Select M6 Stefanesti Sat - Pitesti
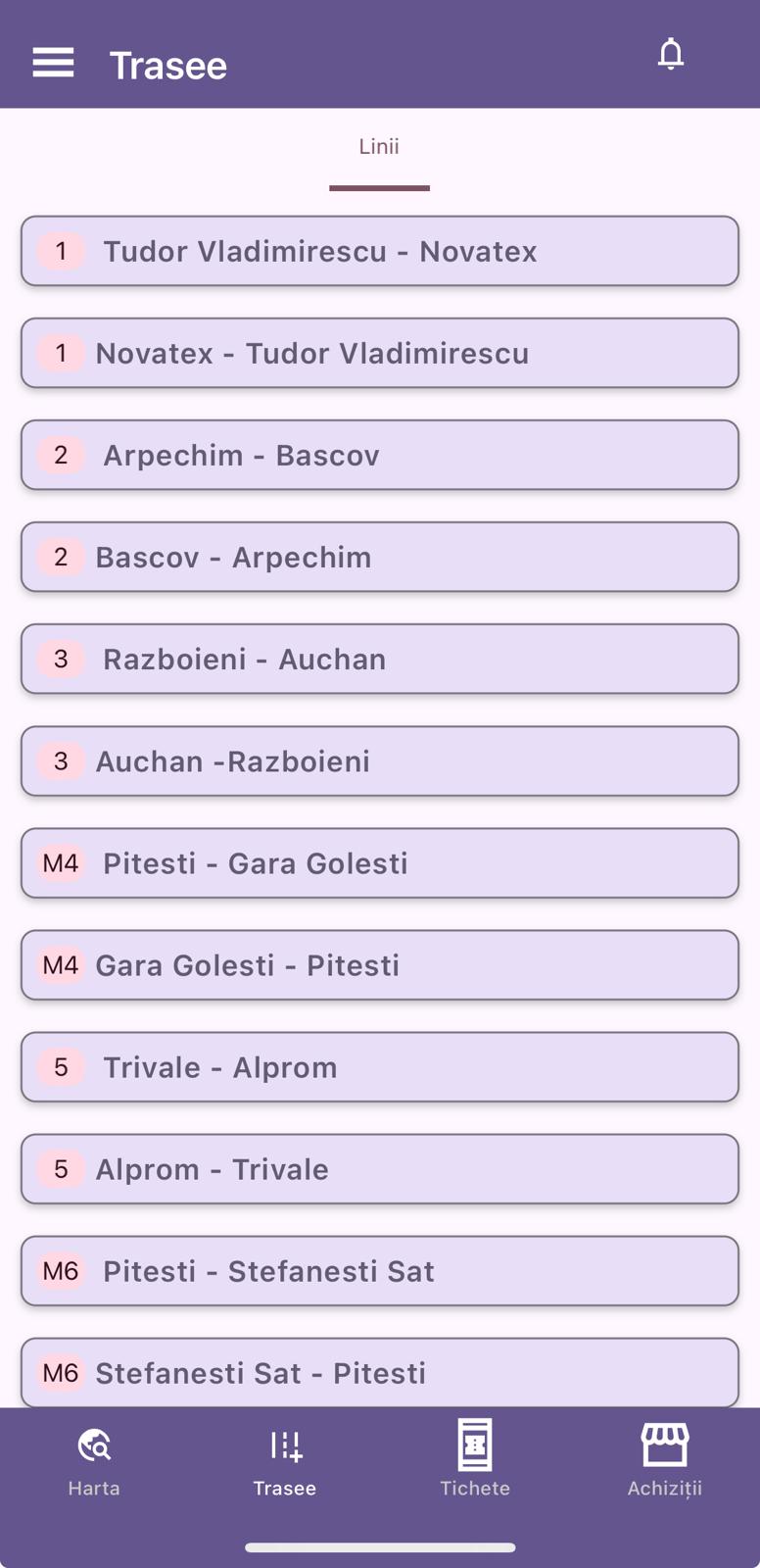Screen dimensions: 760x1568 coord(380,1372)
